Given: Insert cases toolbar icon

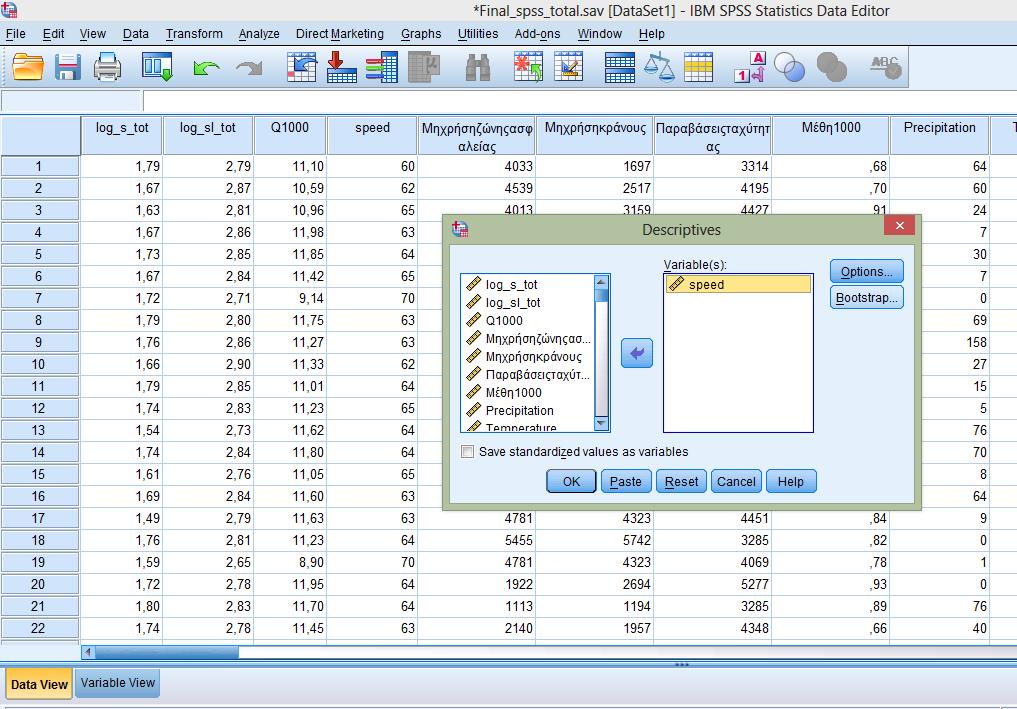Looking at the screenshot, I should 528,67.
